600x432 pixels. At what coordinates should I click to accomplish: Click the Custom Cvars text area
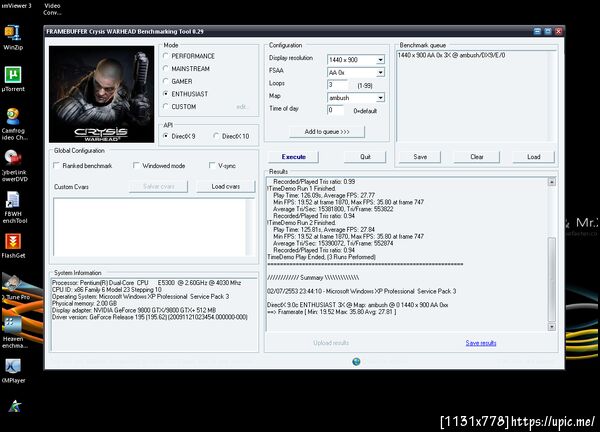click(153, 227)
